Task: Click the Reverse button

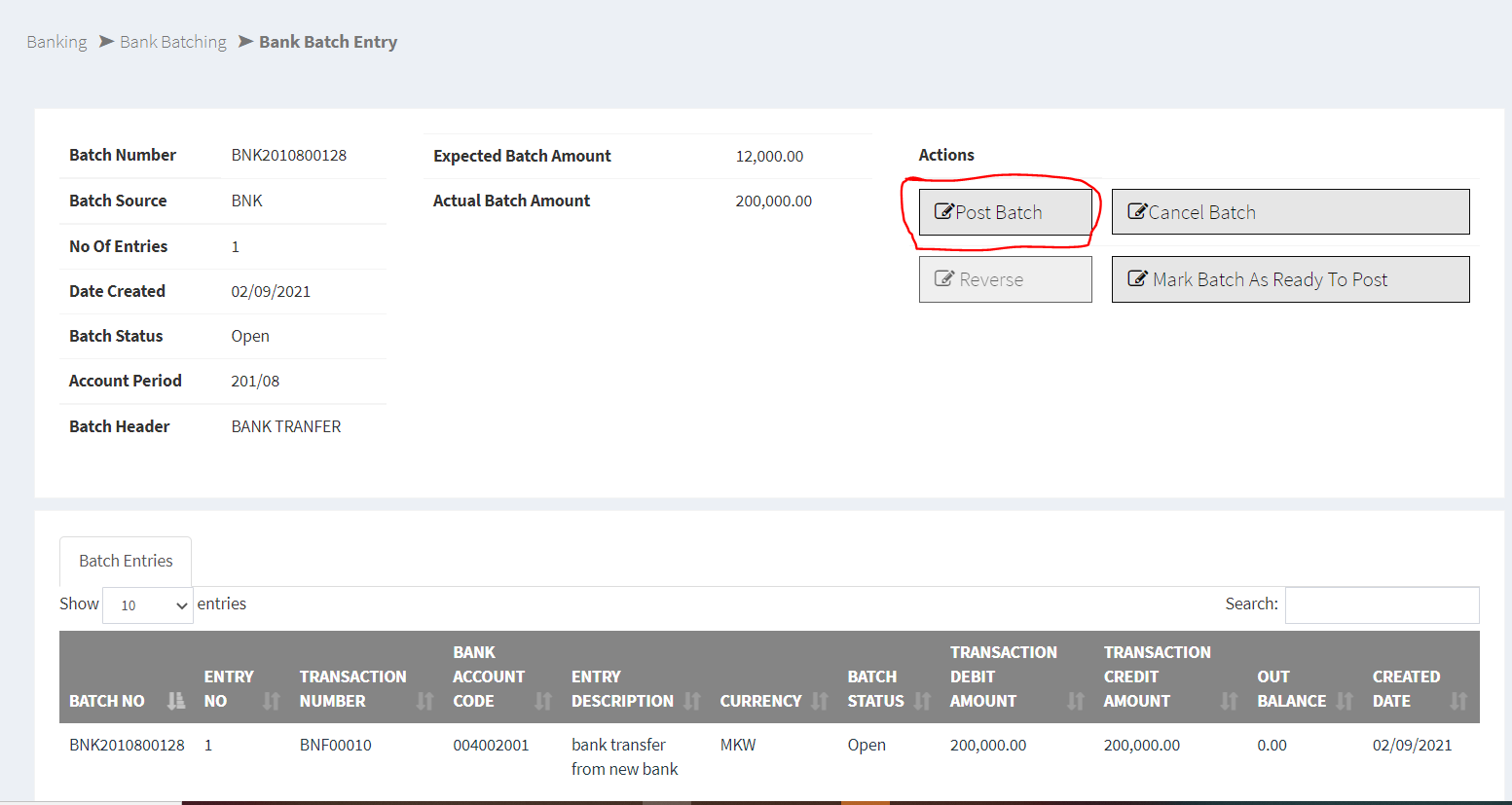Action: [x=1005, y=279]
